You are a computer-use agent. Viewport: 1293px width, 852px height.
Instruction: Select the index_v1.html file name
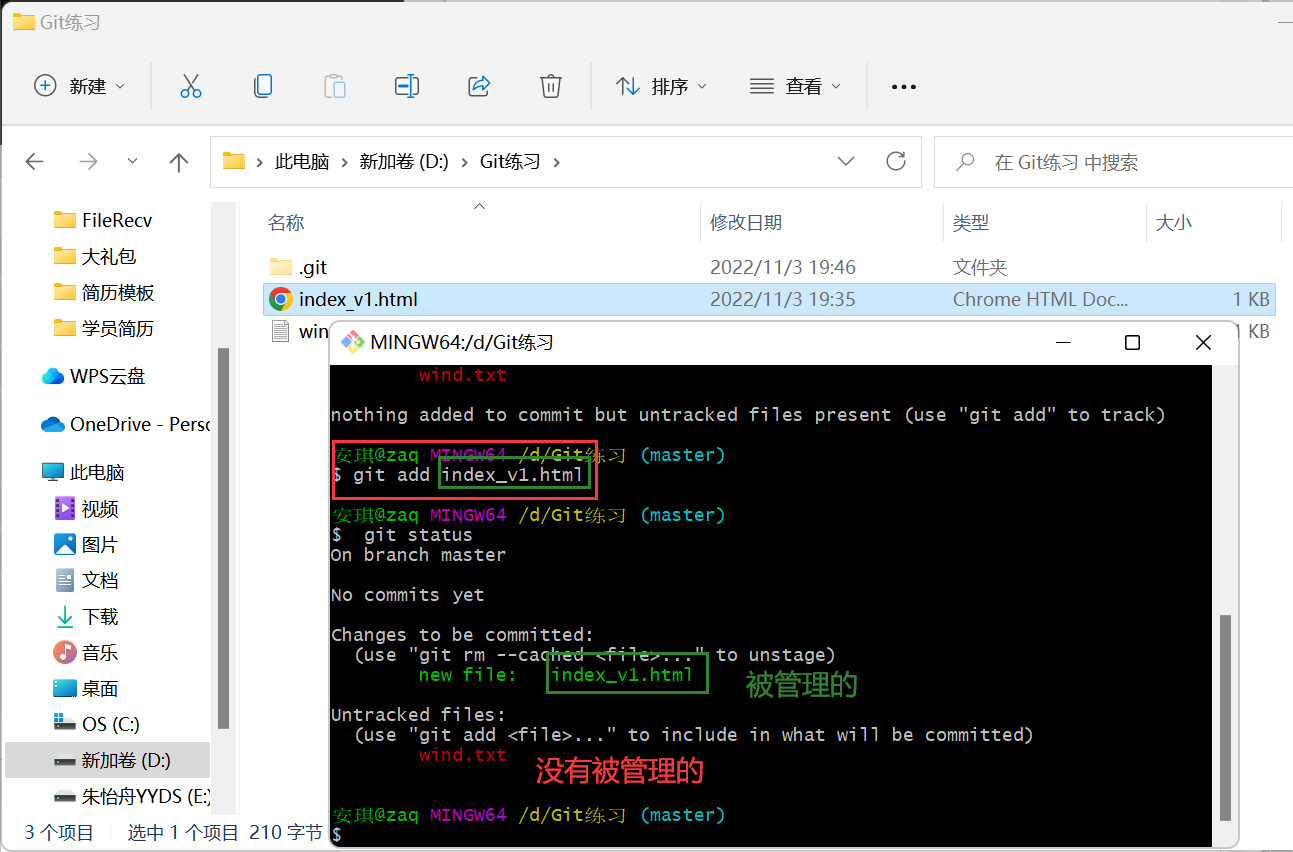(x=358, y=299)
